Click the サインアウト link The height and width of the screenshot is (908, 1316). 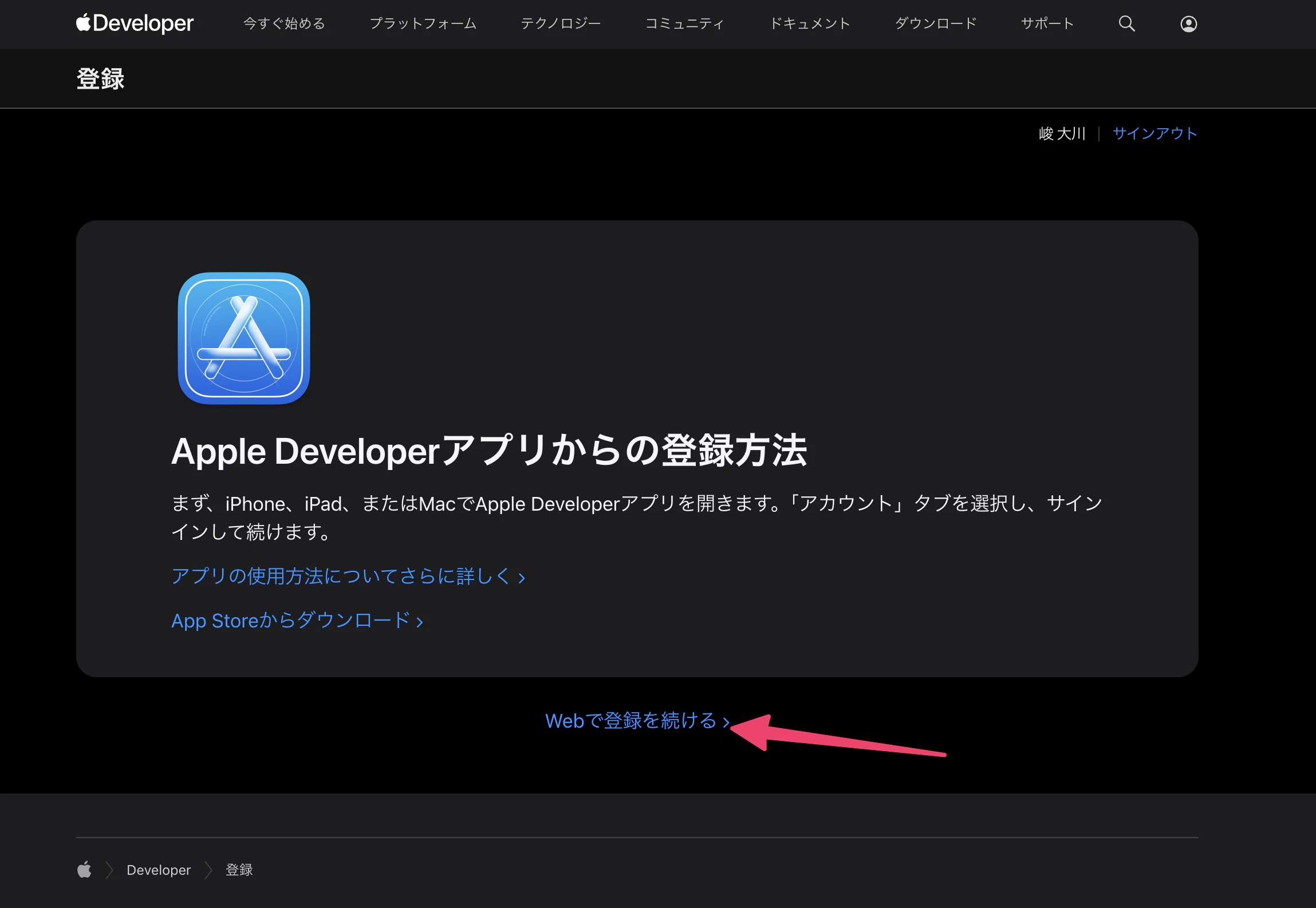tap(1155, 133)
